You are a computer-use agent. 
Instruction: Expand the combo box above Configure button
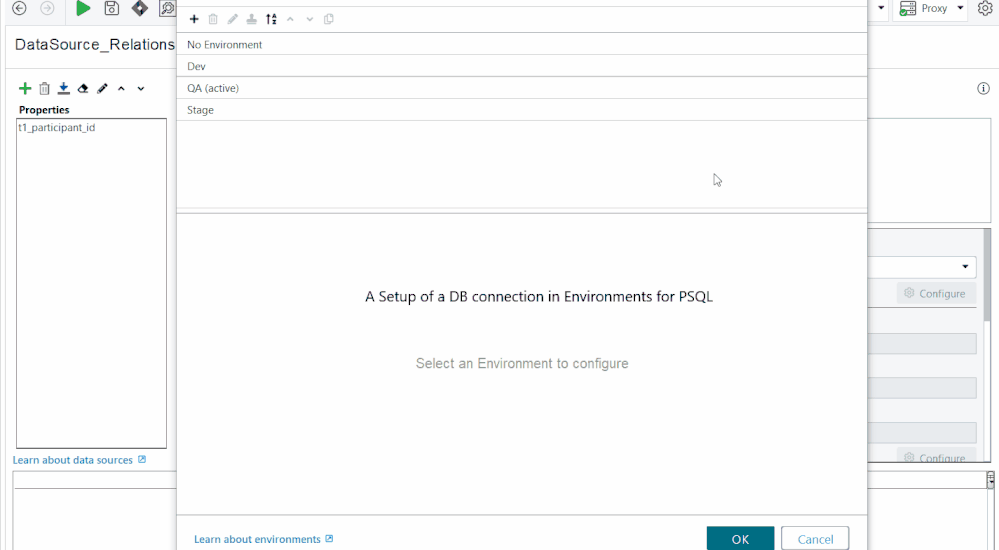(965, 266)
